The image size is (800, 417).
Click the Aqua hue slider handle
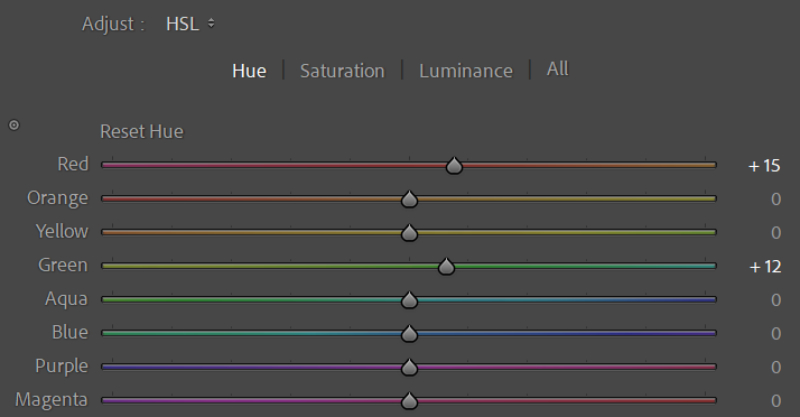click(408, 299)
